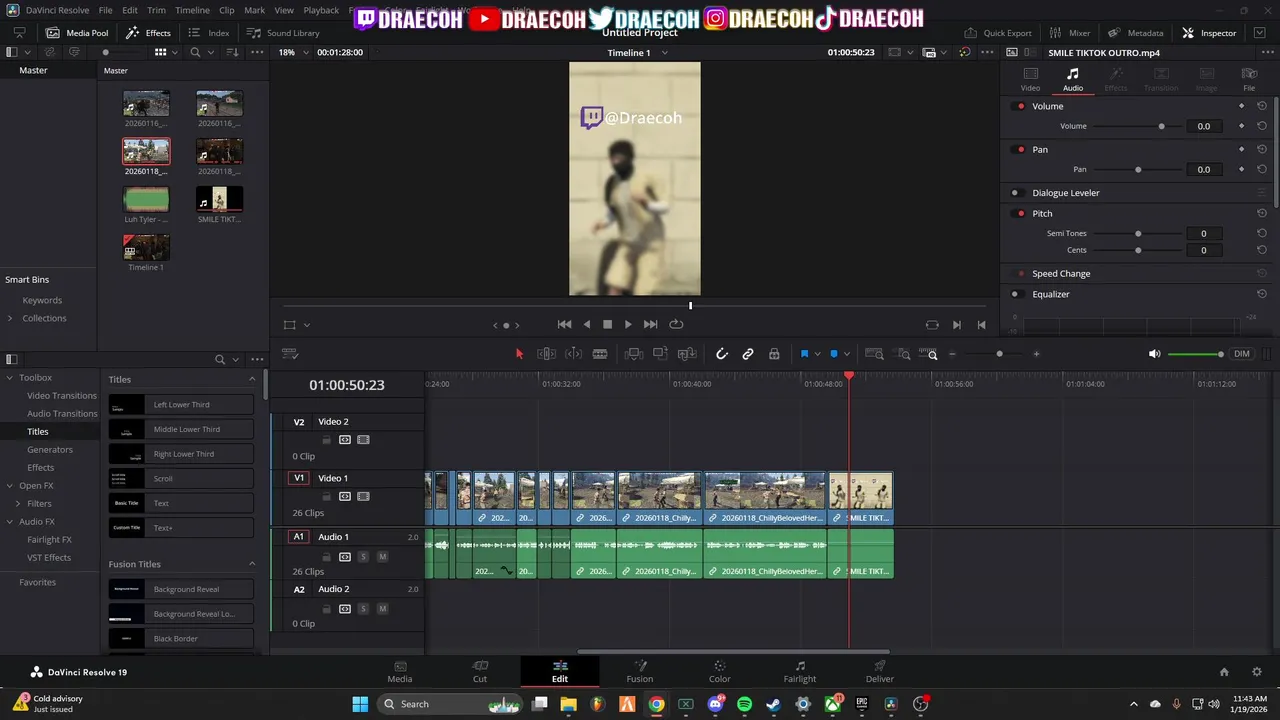The width and height of the screenshot is (1280, 720).
Task: Expand the Collections smart bin
Action: click(10, 318)
